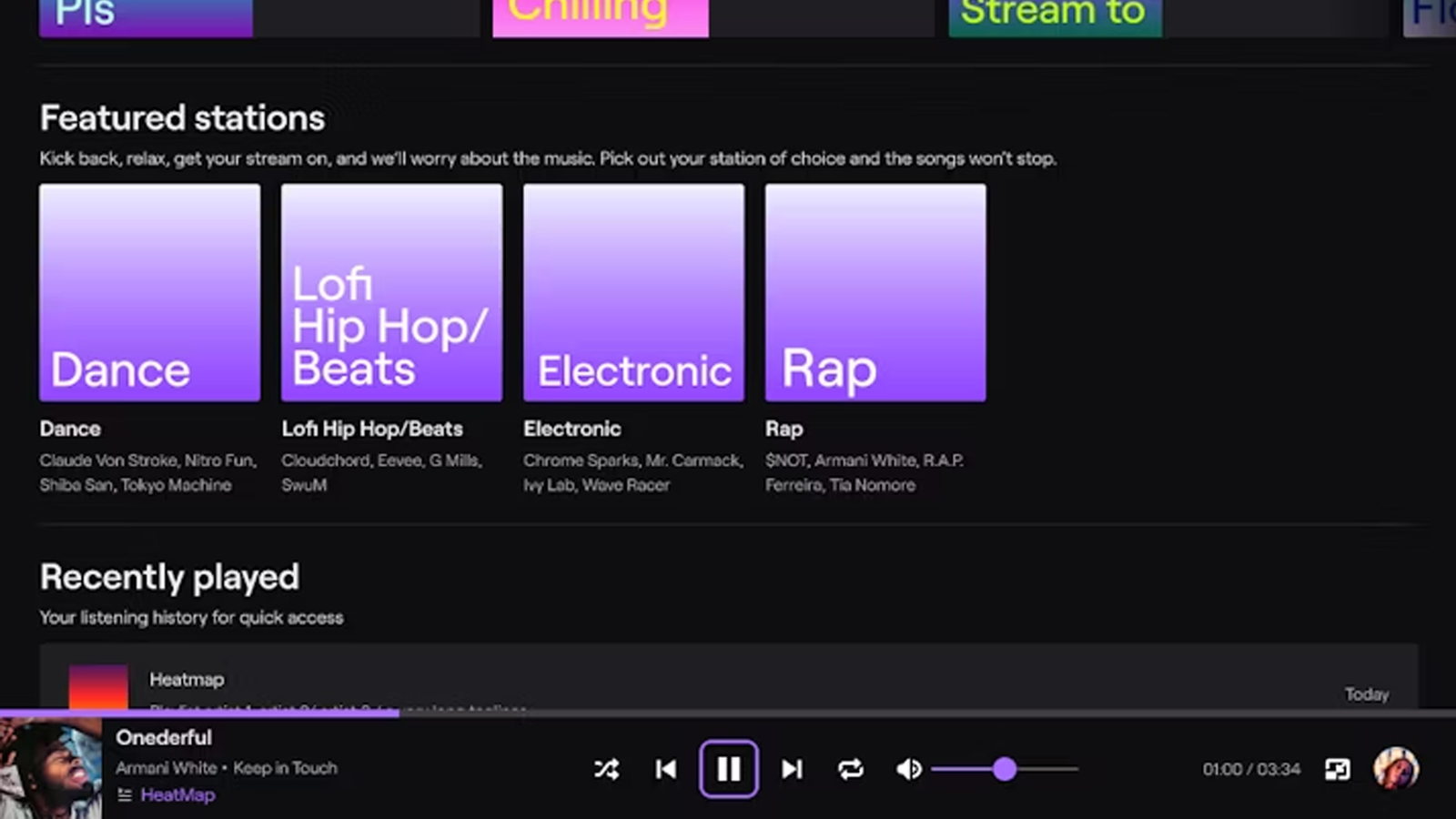This screenshot has height=819, width=1456.
Task: Skip to the next track
Action: (x=791, y=769)
